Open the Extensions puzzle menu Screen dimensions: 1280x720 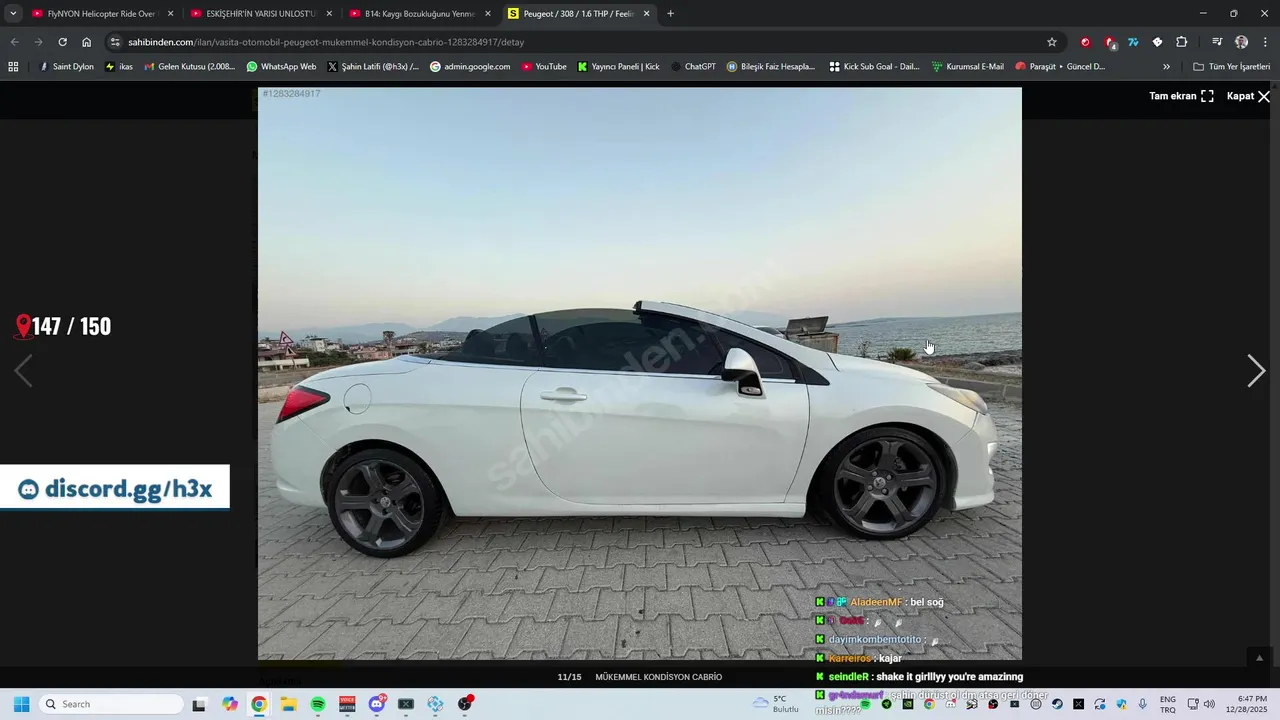click(1182, 42)
